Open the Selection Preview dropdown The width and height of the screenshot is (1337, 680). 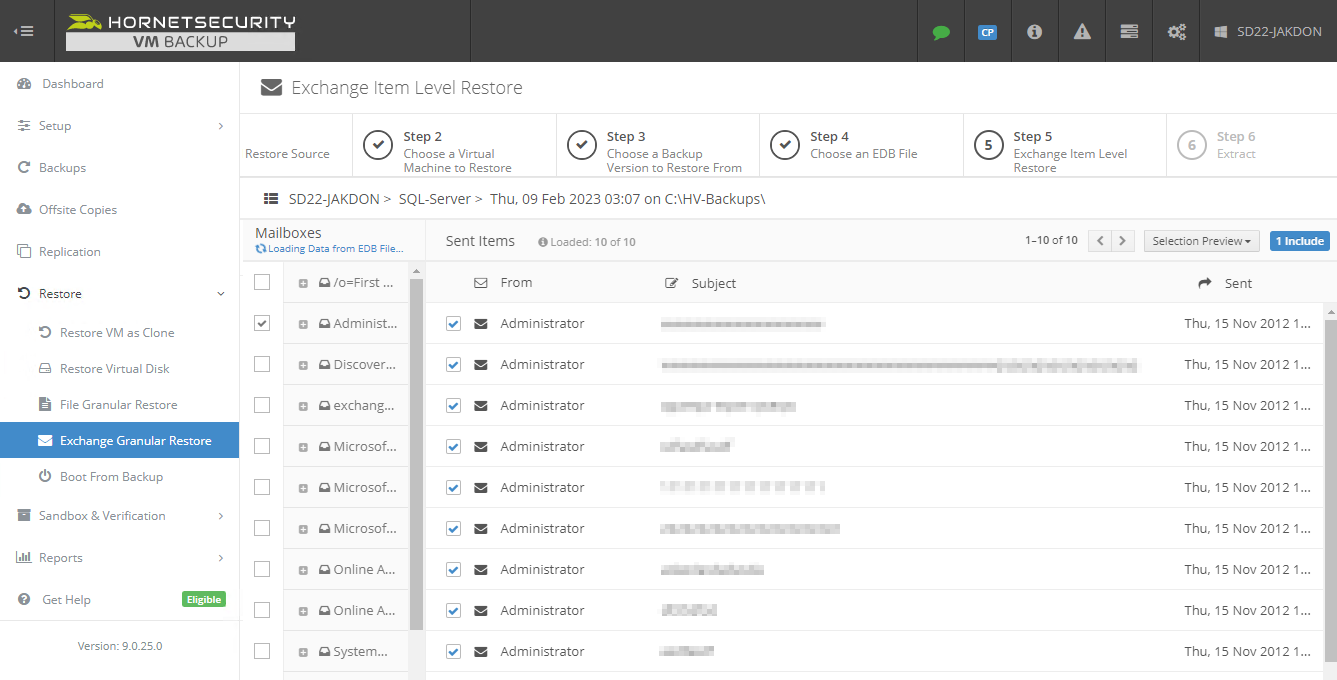pyautogui.click(x=1201, y=241)
